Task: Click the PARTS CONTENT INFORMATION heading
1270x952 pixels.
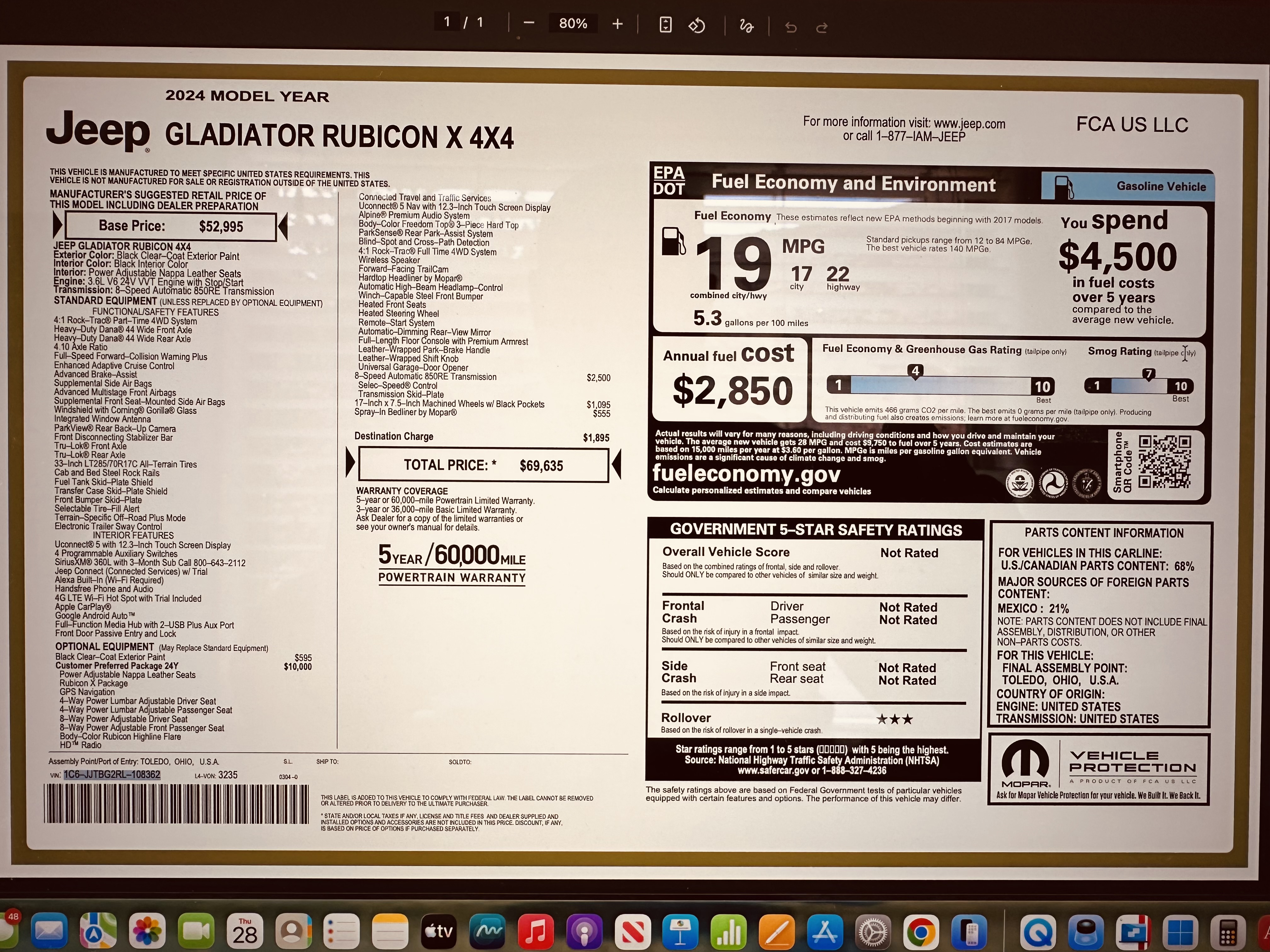Action: (1104, 533)
